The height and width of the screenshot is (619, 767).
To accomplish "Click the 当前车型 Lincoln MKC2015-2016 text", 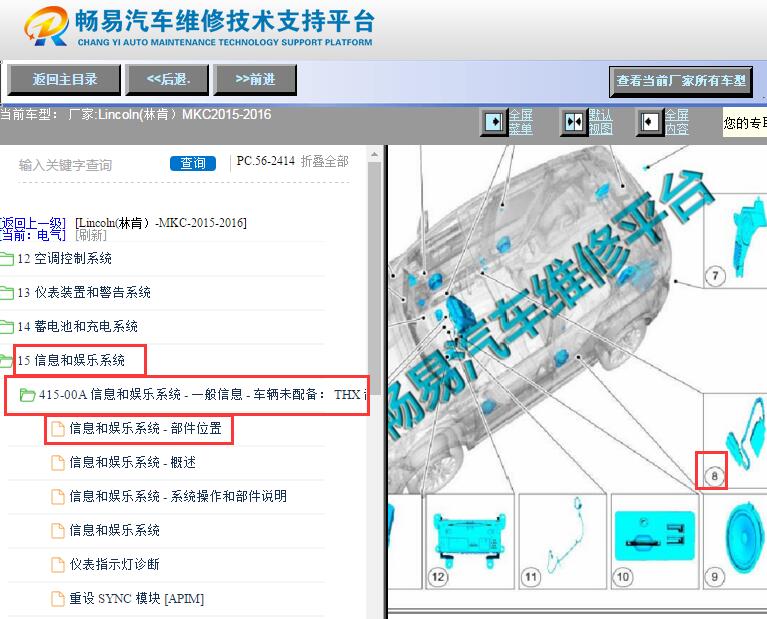I will click(x=135, y=115).
